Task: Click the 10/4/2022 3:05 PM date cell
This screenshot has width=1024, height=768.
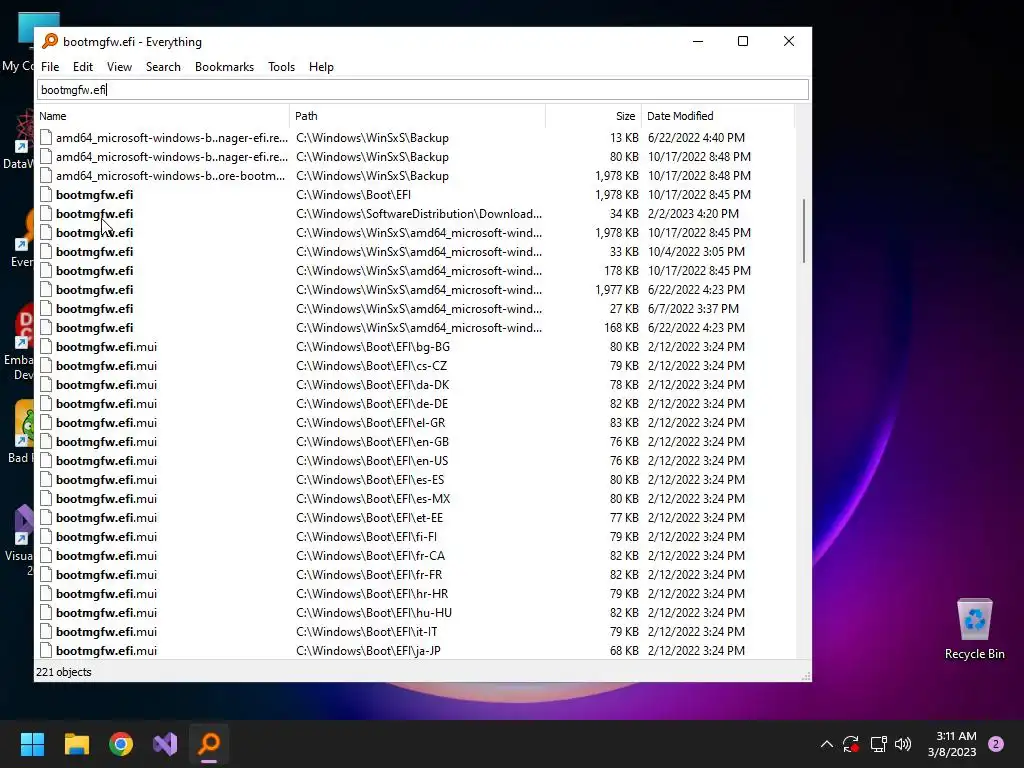Action: pos(696,251)
